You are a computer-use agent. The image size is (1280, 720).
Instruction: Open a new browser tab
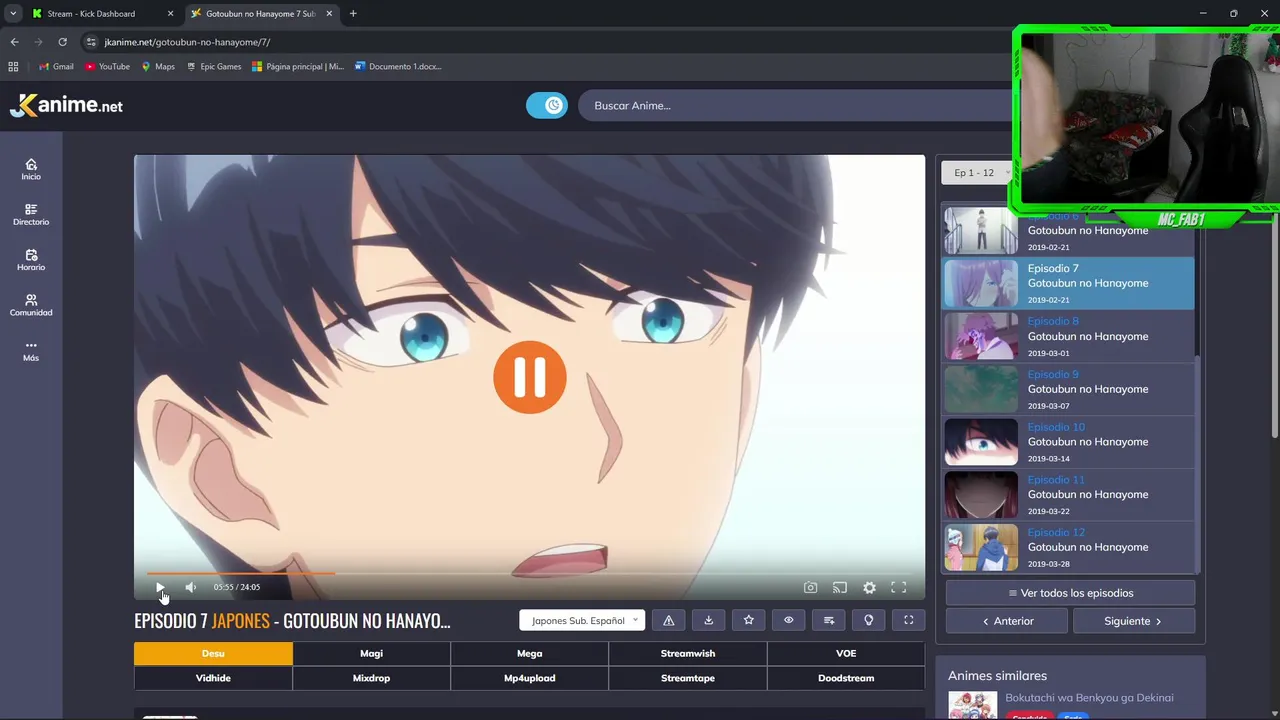click(353, 14)
